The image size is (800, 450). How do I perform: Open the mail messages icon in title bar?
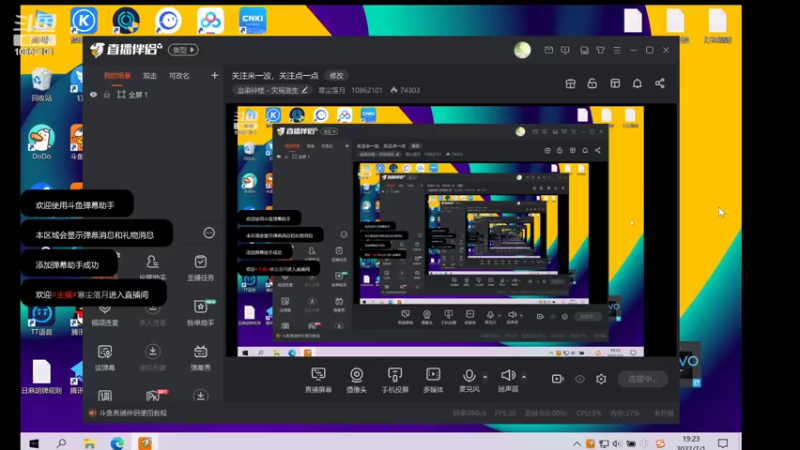548,50
